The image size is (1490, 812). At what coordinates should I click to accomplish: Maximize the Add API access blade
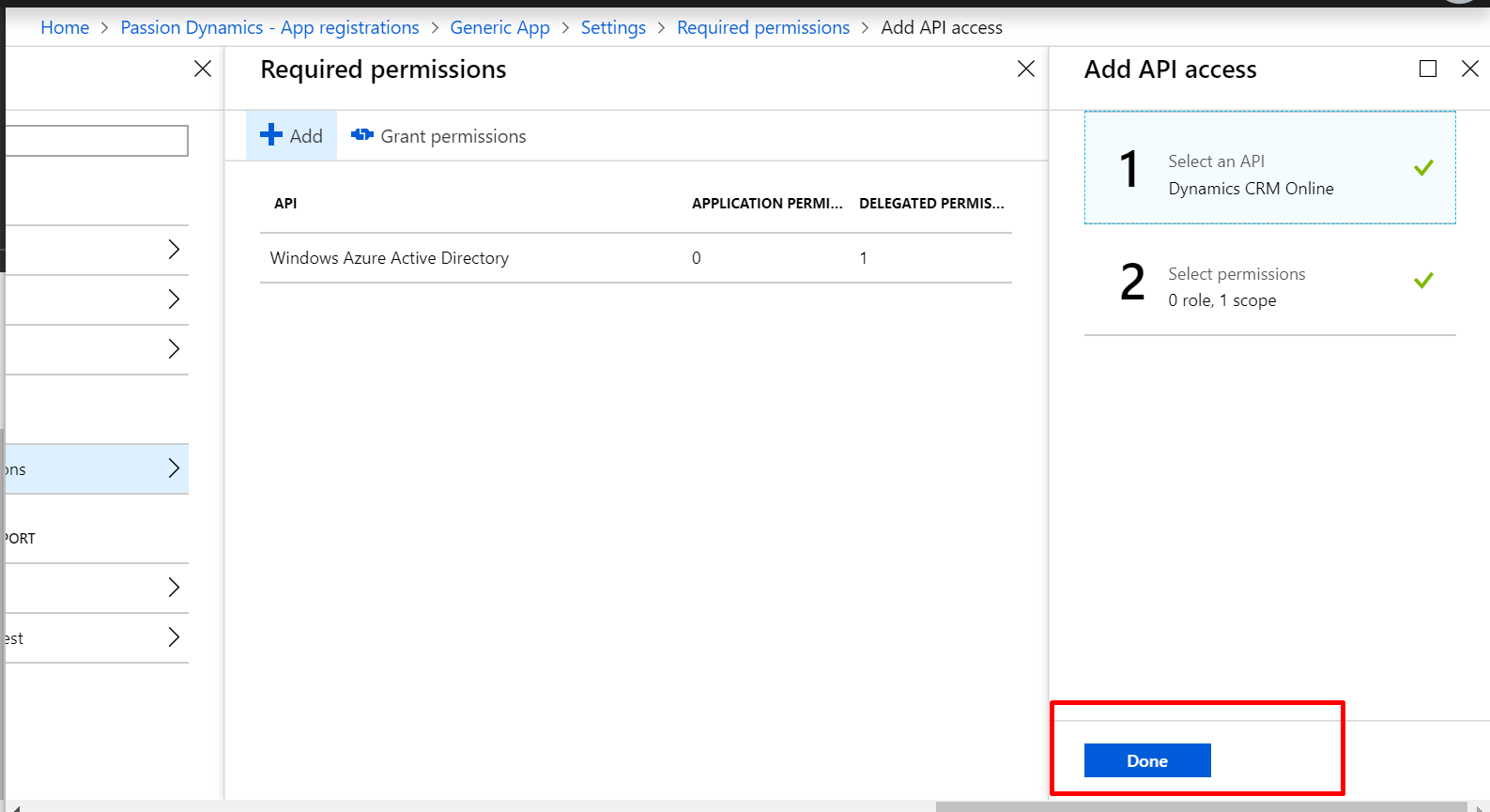(1427, 69)
